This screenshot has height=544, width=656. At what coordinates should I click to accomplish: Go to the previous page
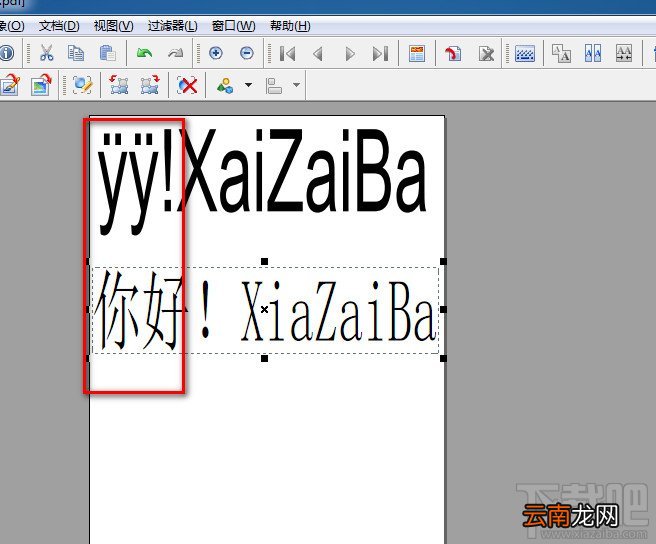point(318,54)
